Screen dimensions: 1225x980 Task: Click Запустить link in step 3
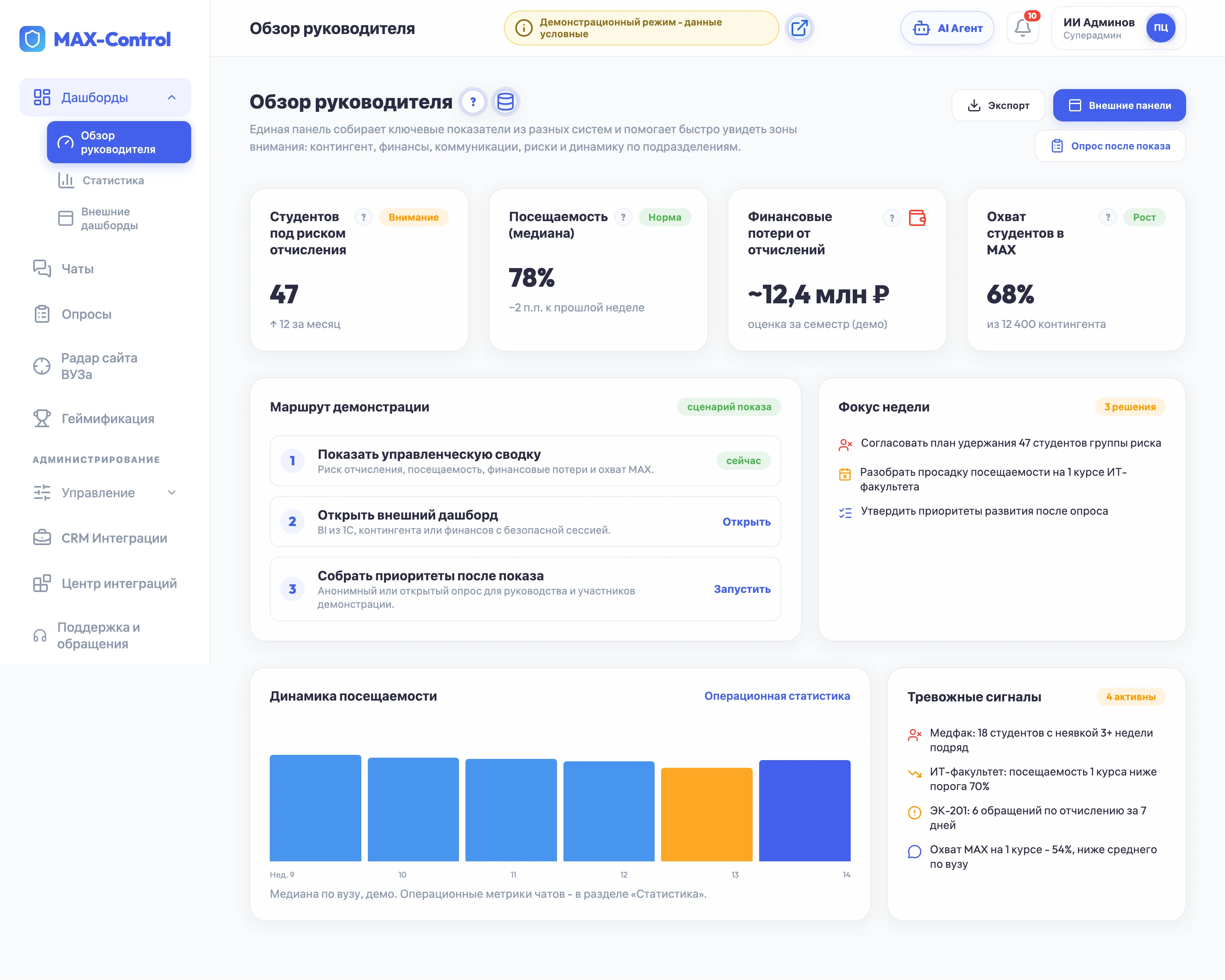point(742,589)
